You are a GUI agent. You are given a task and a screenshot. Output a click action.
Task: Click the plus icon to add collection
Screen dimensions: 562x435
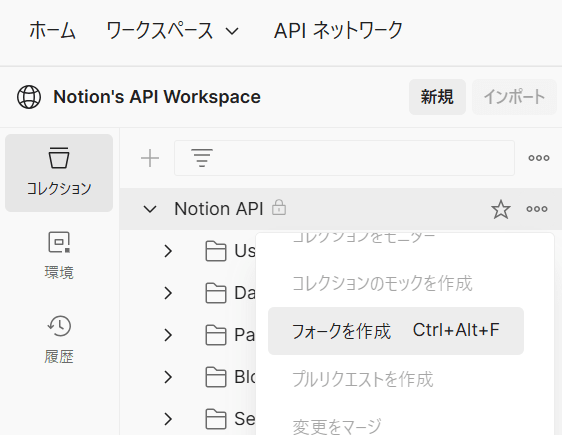coord(150,158)
